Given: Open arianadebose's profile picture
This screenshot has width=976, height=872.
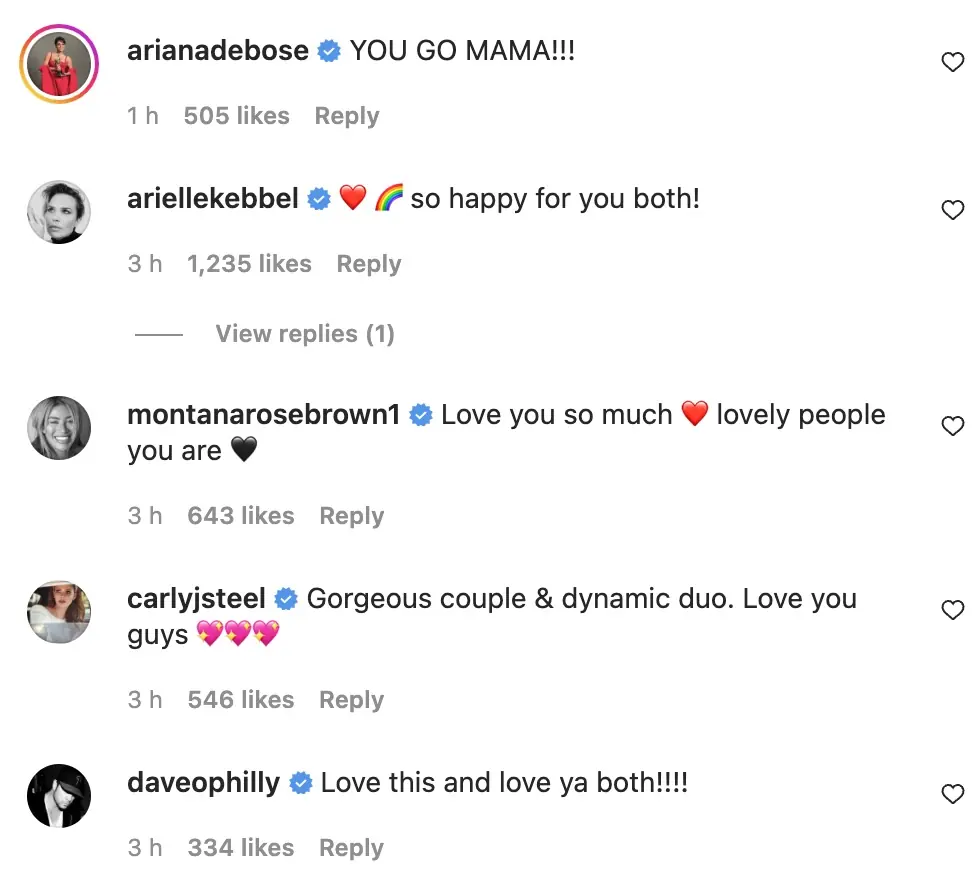Looking at the screenshot, I should tap(57, 66).
